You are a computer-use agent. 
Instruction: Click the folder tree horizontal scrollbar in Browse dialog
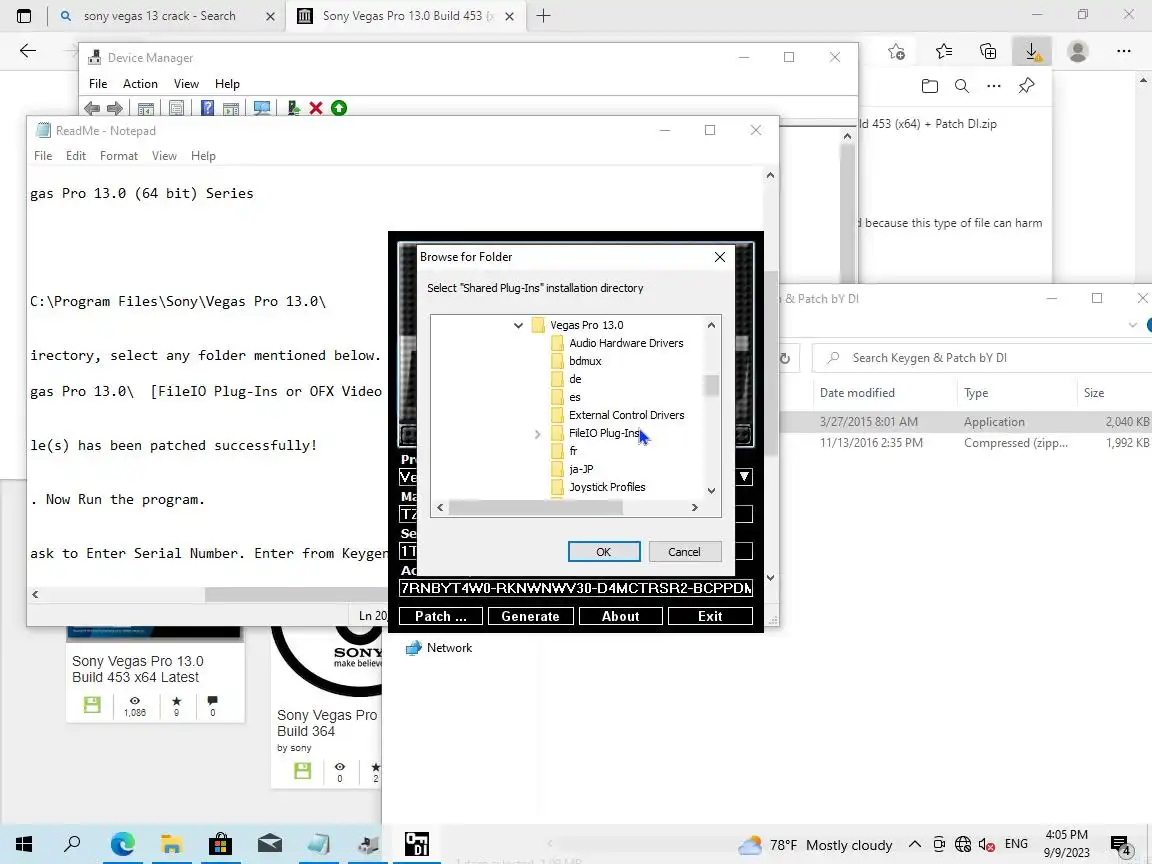pyautogui.click(x=536, y=508)
